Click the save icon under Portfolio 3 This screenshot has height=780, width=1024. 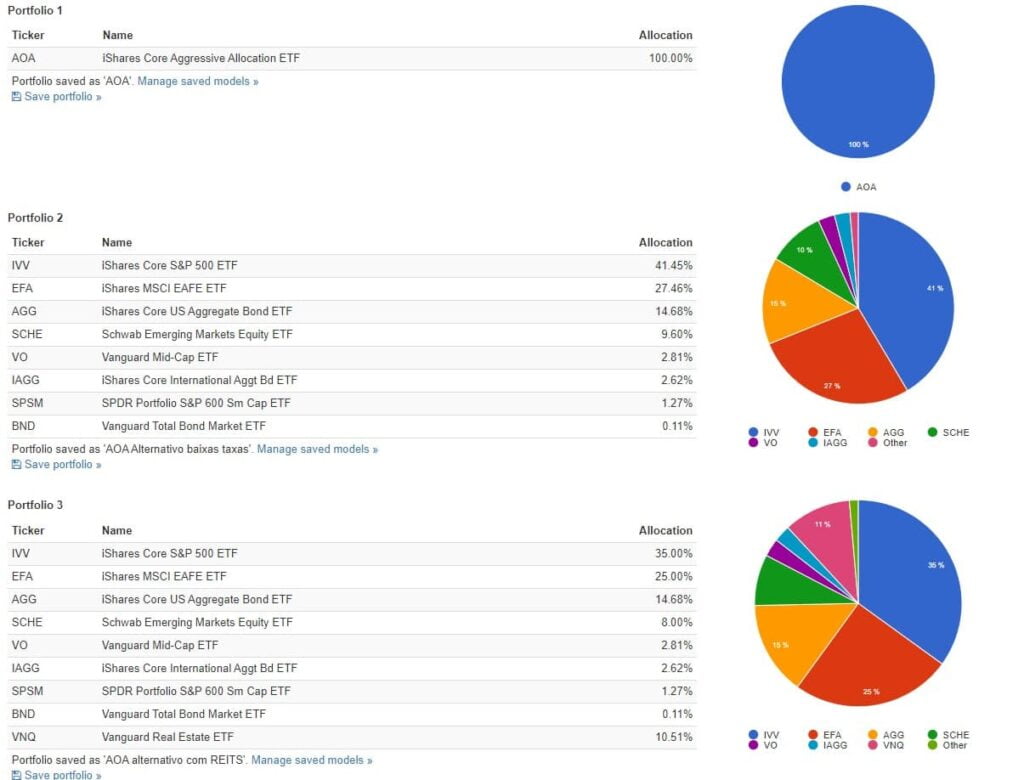point(16,775)
